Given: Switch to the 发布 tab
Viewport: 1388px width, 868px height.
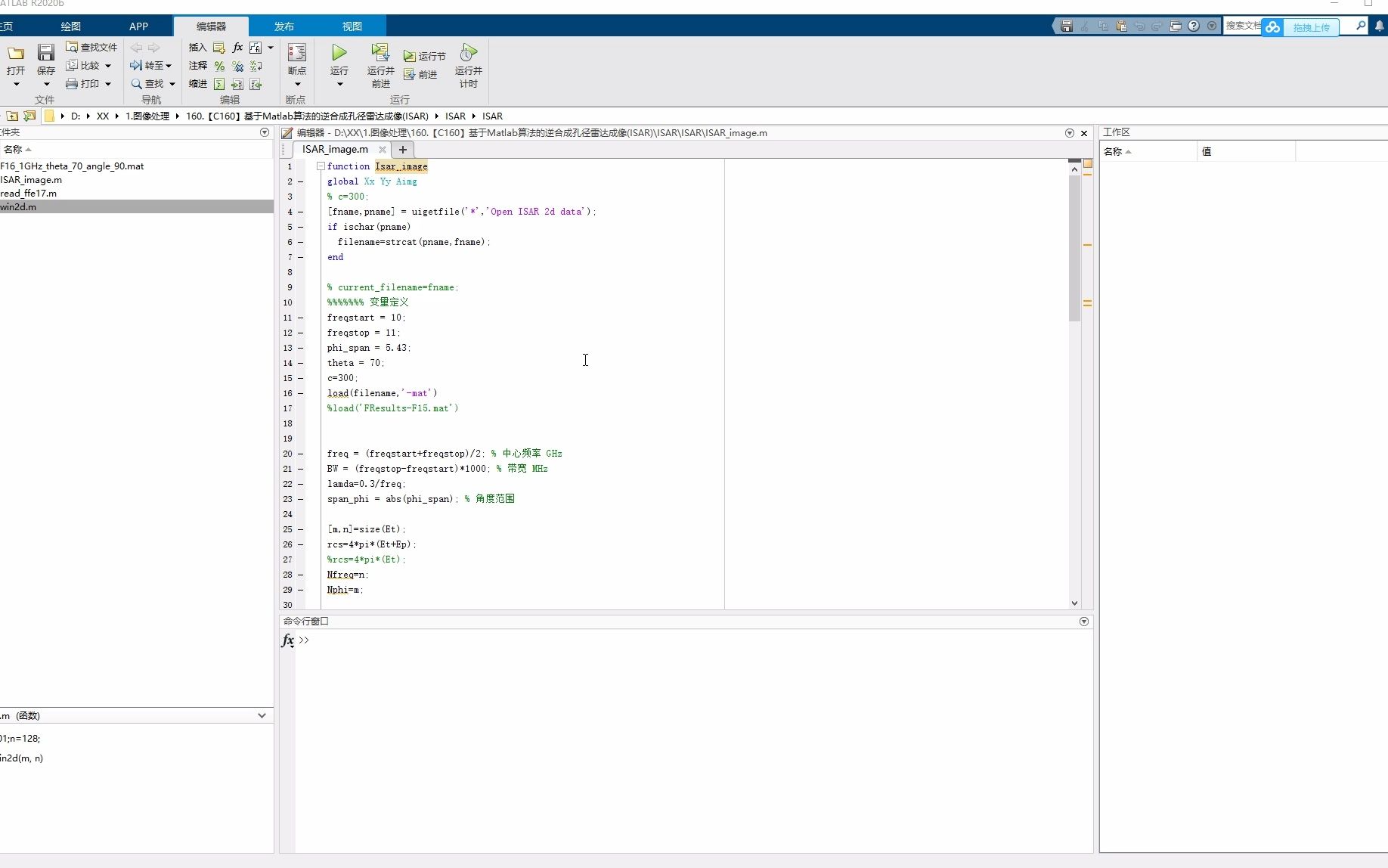Looking at the screenshot, I should coord(284,26).
